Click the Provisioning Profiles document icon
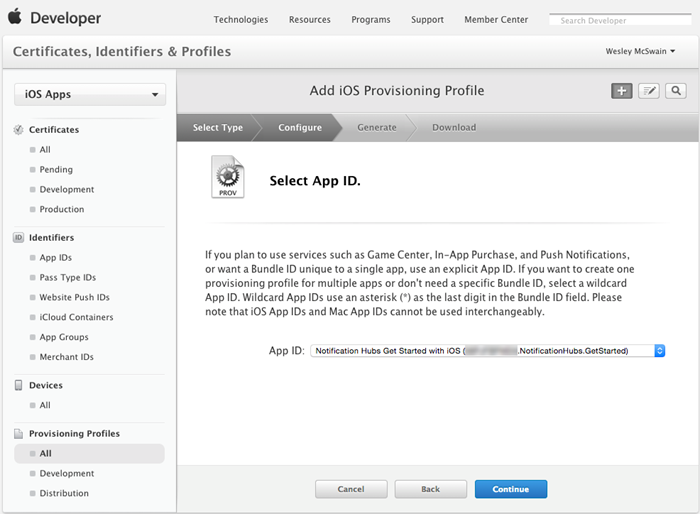Screen dimensions: 700x514 pos(18,434)
